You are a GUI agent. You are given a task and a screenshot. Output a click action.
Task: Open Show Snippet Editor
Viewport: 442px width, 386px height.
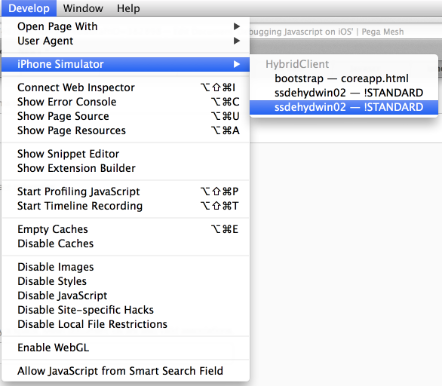[x=126, y=154]
